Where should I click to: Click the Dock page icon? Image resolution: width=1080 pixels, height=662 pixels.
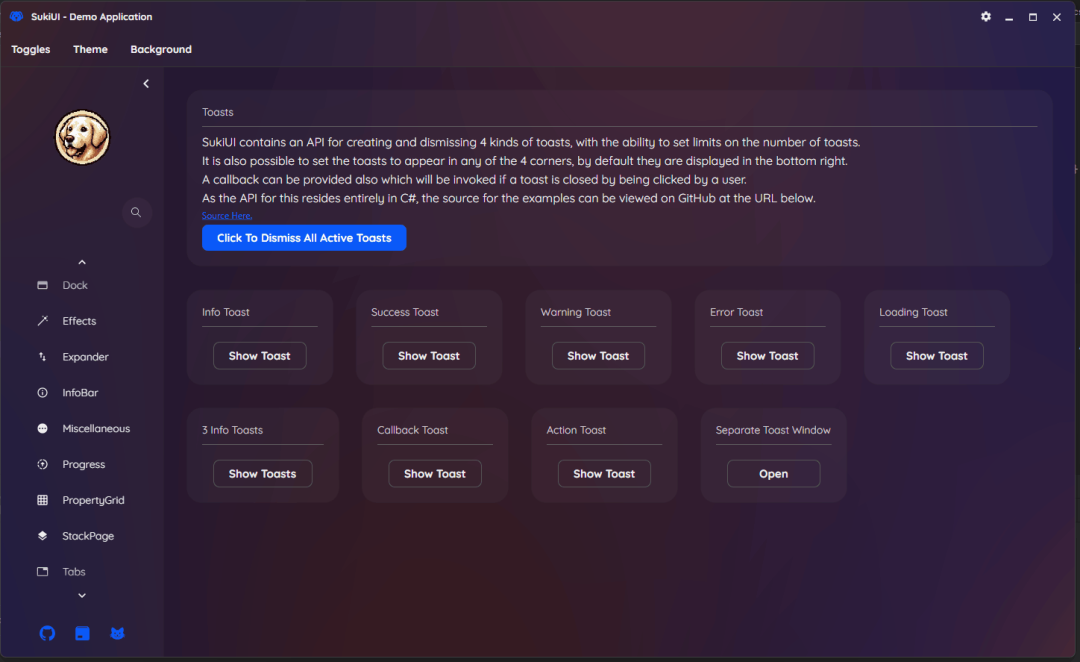click(x=43, y=285)
